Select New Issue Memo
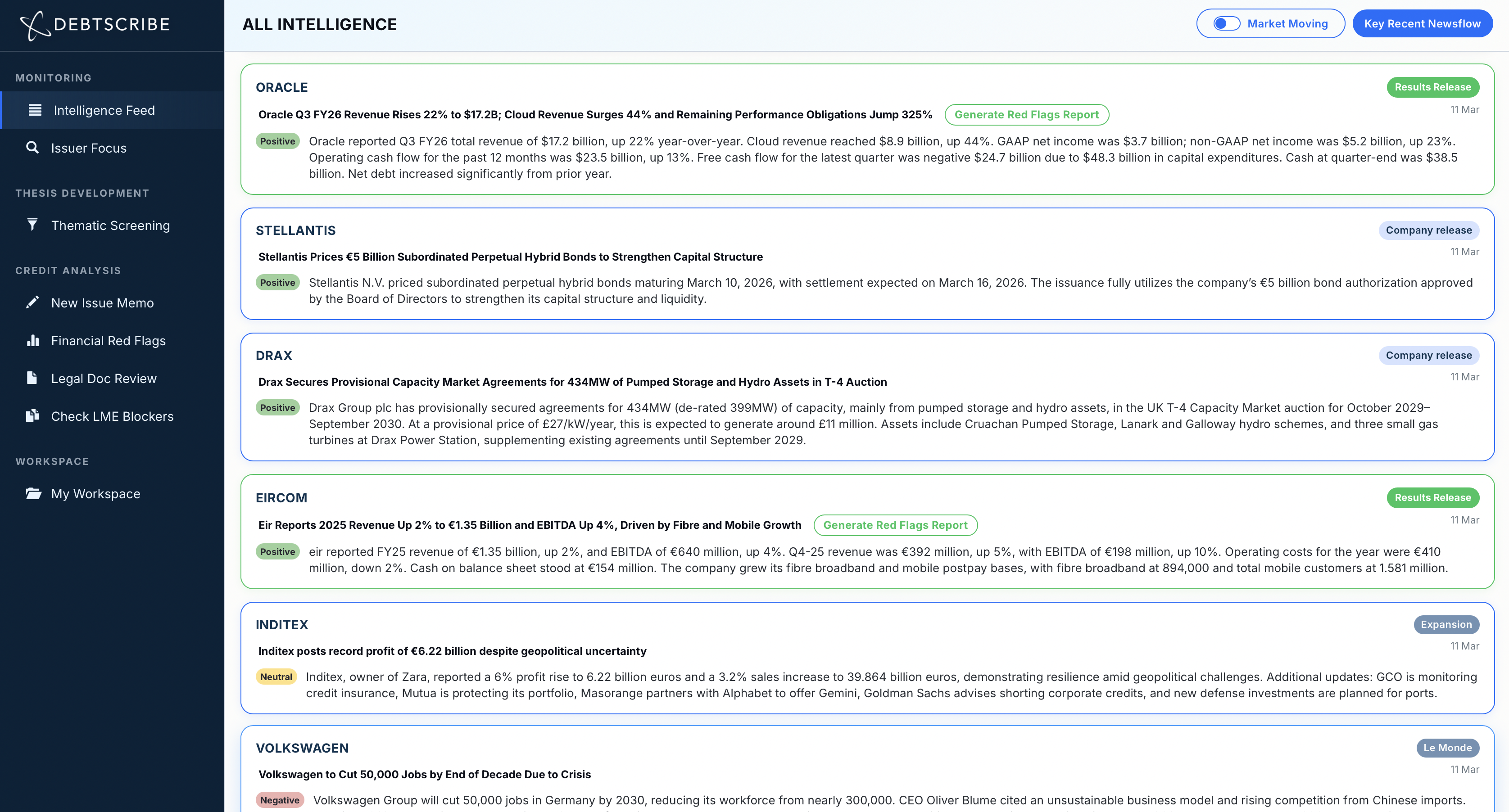Screen dimensions: 1509x812 click(113, 302)
